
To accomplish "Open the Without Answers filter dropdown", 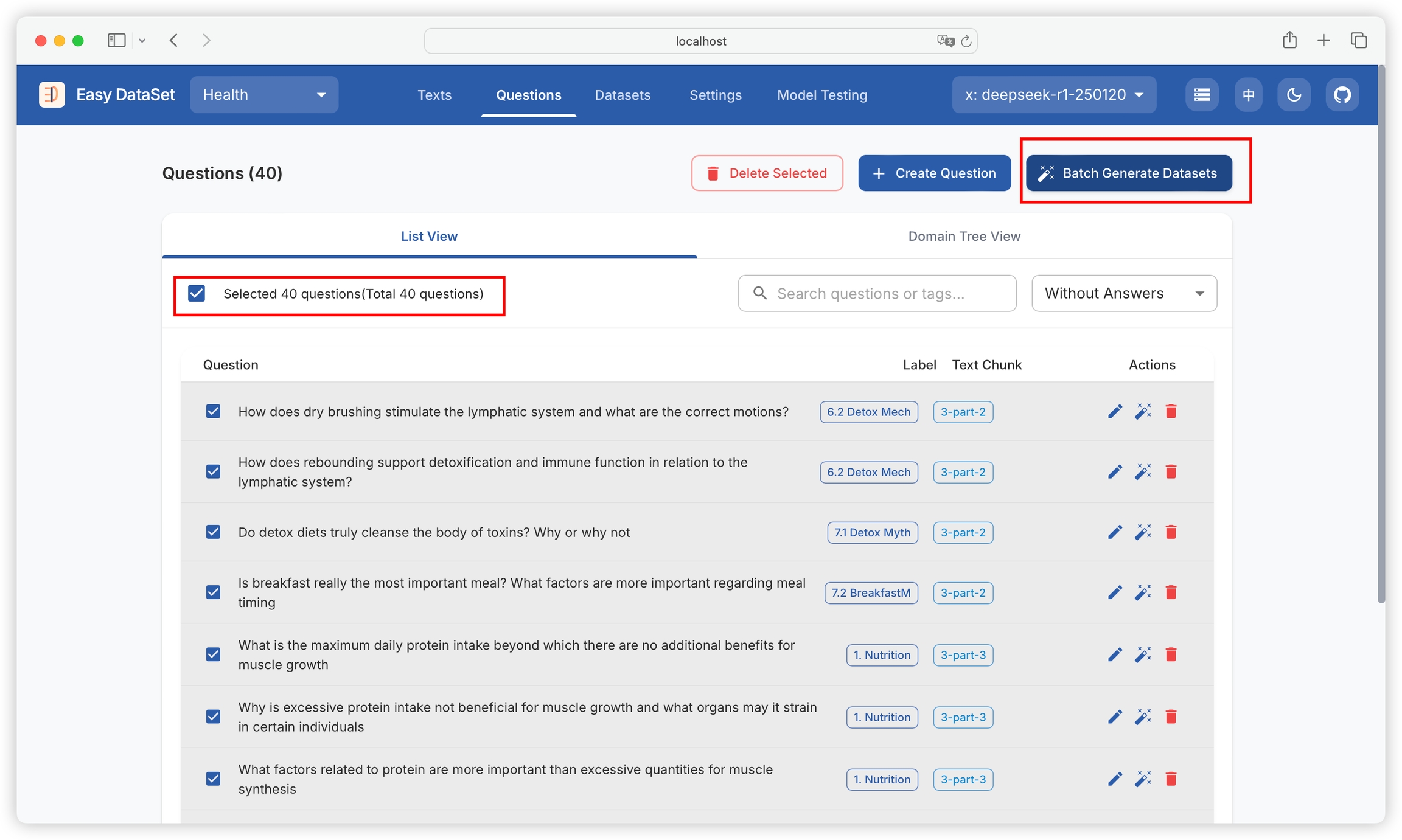I will click(x=1123, y=294).
